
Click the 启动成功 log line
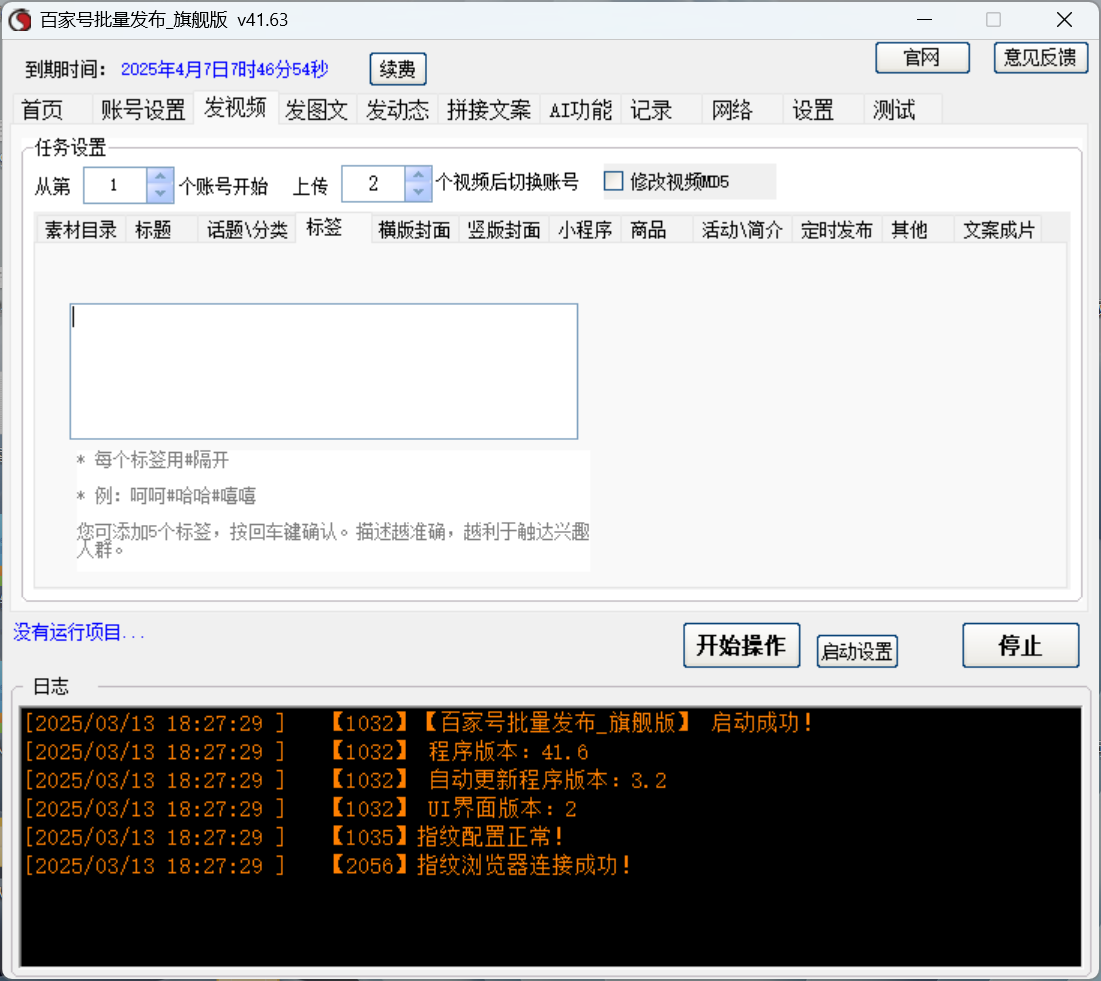click(x=418, y=723)
